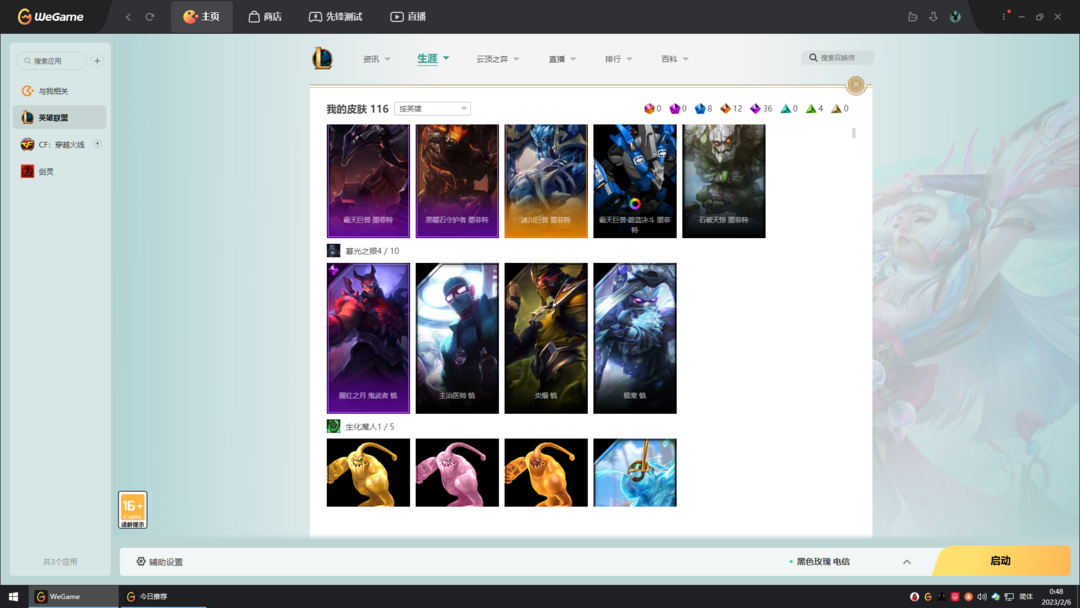Open the 黑曜石守护者 墨菲特 skin card

(457, 181)
